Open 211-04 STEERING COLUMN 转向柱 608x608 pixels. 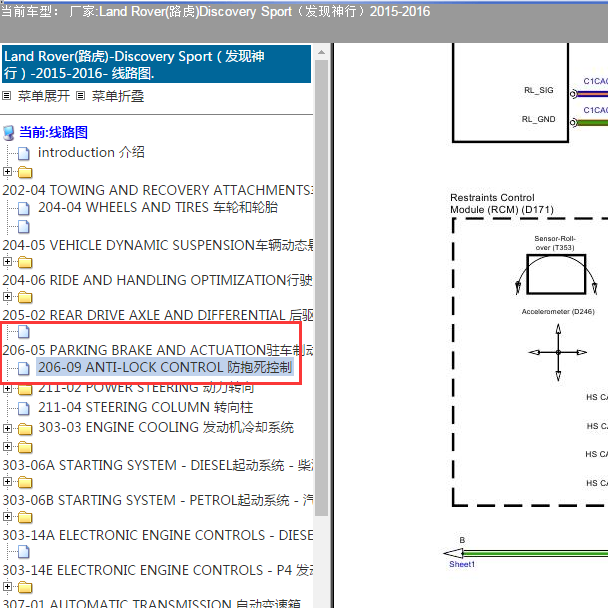145,407
